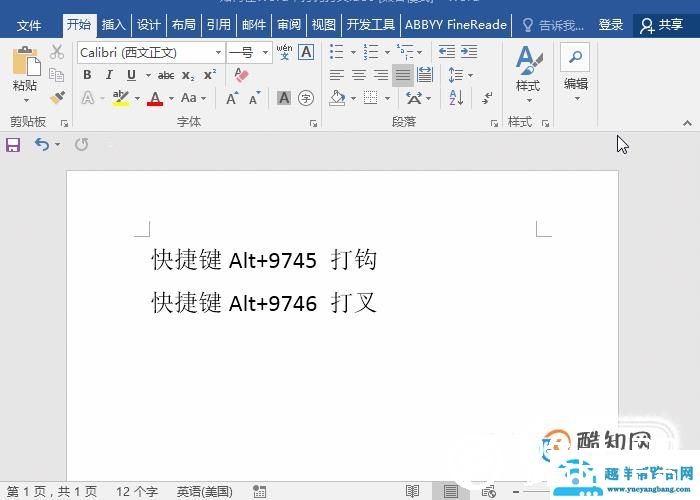Toggle Subscript formatting
700x500 pixels.
(x=188, y=75)
